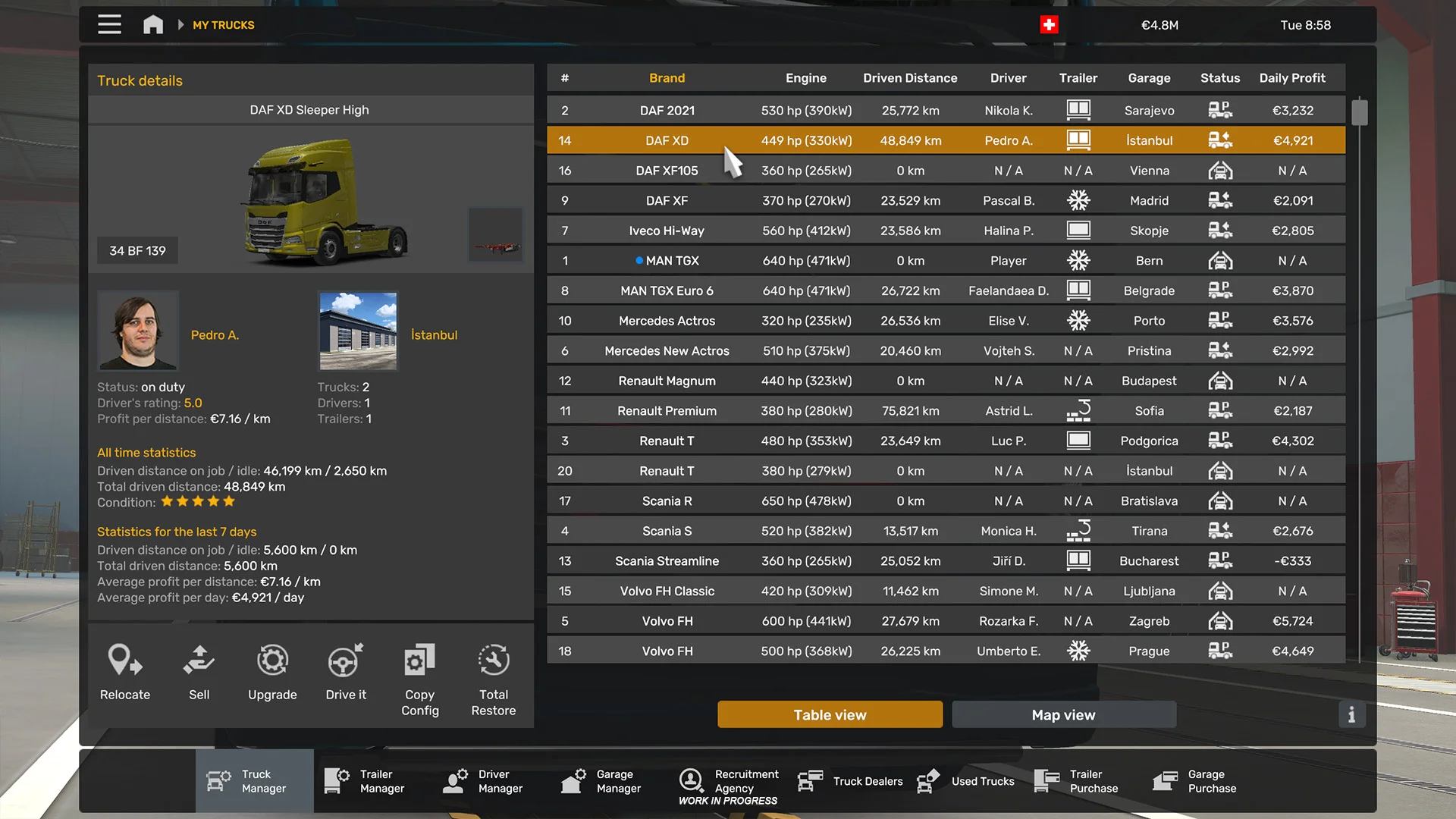Sort the table by Brand column
1456x819 pixels.
[667, 78]
